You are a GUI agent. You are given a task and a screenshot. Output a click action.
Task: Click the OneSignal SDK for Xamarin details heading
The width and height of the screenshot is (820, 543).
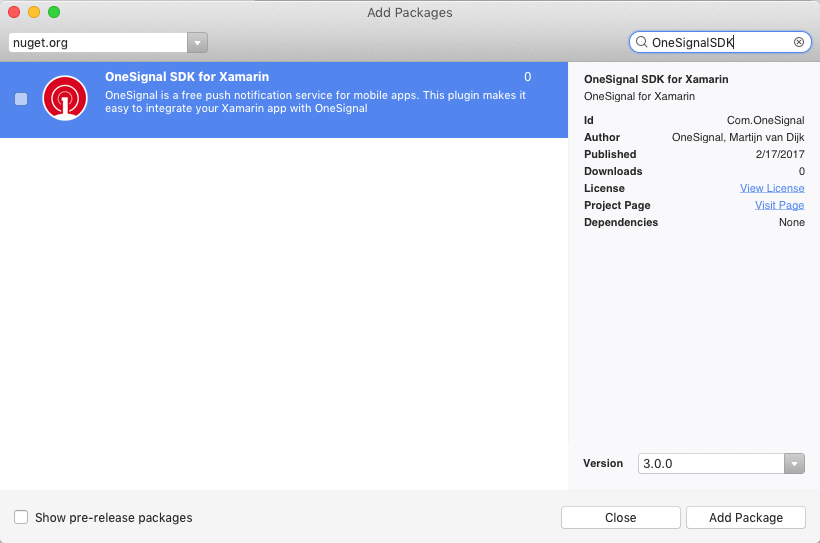point(656,79)
